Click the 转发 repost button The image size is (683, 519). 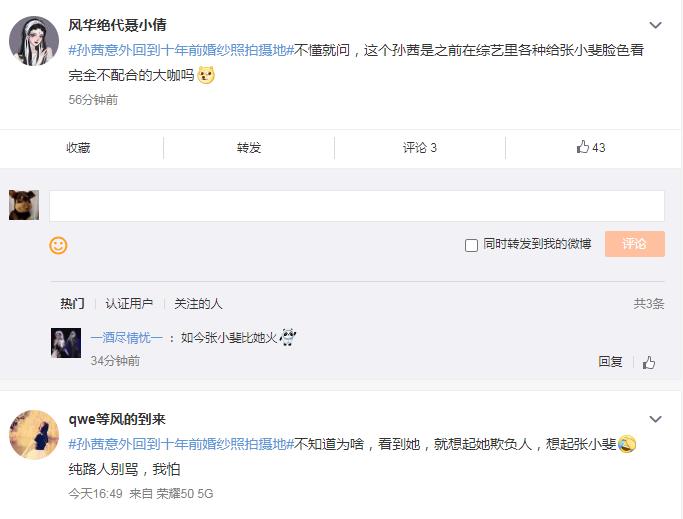249,147
